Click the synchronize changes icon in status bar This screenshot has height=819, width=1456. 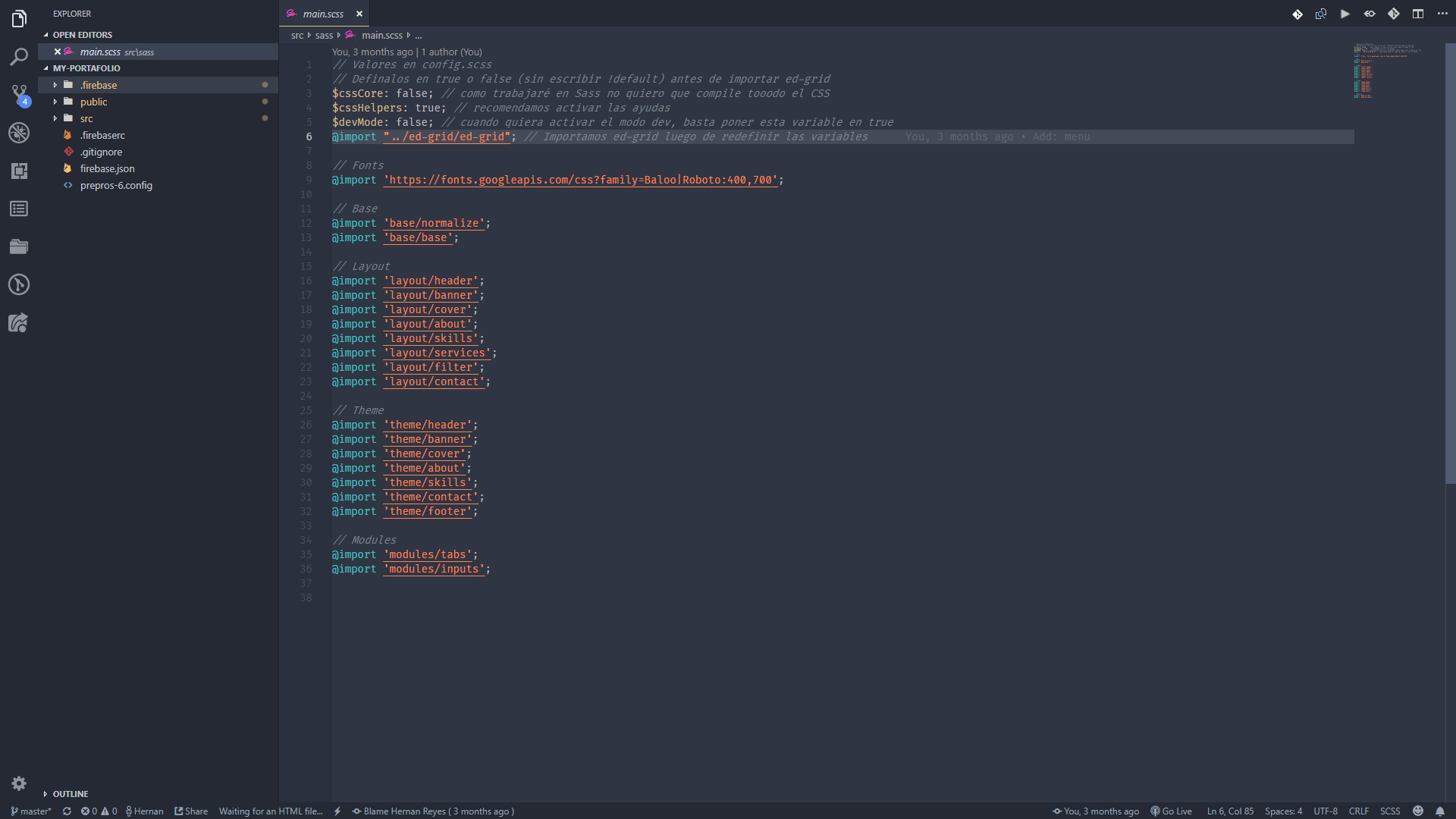click(67, 811)
